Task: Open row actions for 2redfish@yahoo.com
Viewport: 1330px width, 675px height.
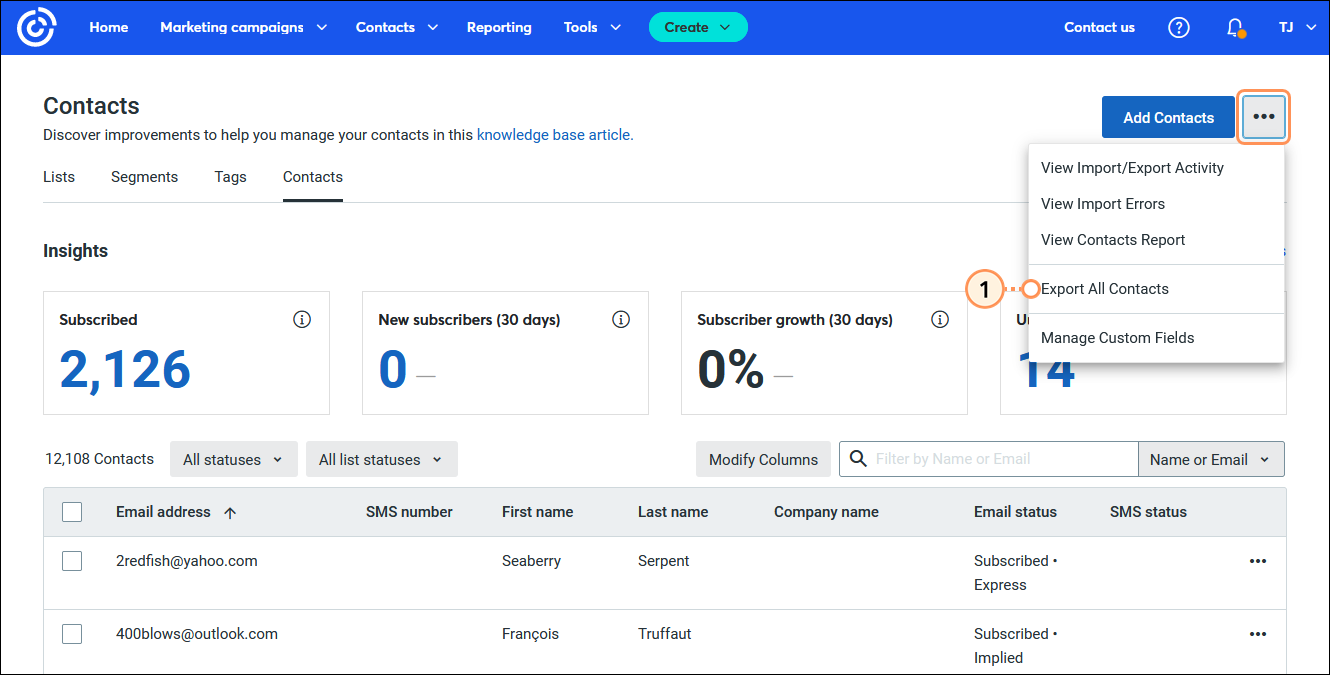Action: [x=1258, y=561]
